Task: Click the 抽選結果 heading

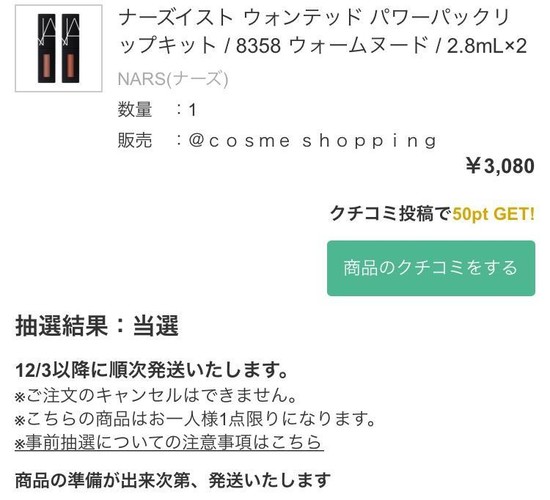Action: [61, 326]
